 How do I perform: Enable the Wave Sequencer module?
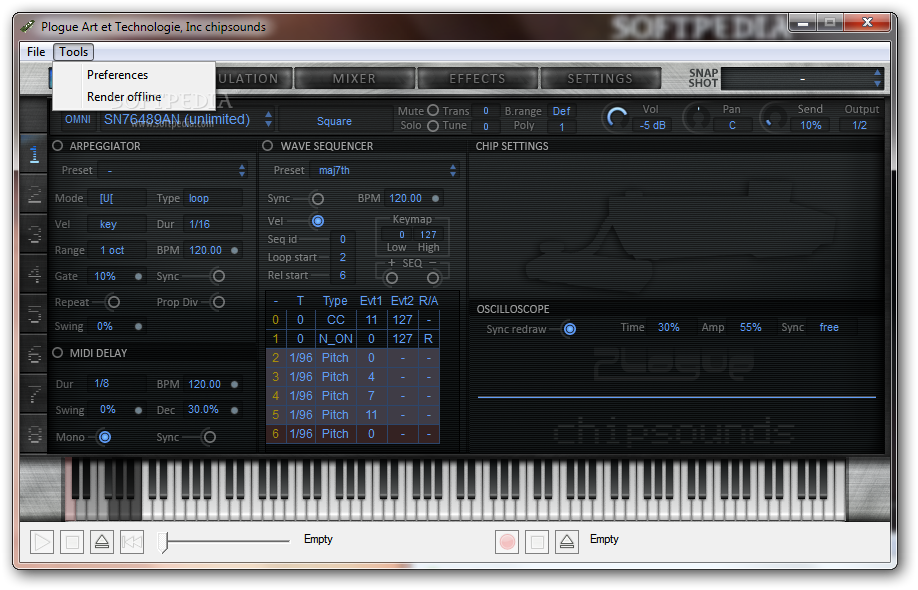coord(268,146)
